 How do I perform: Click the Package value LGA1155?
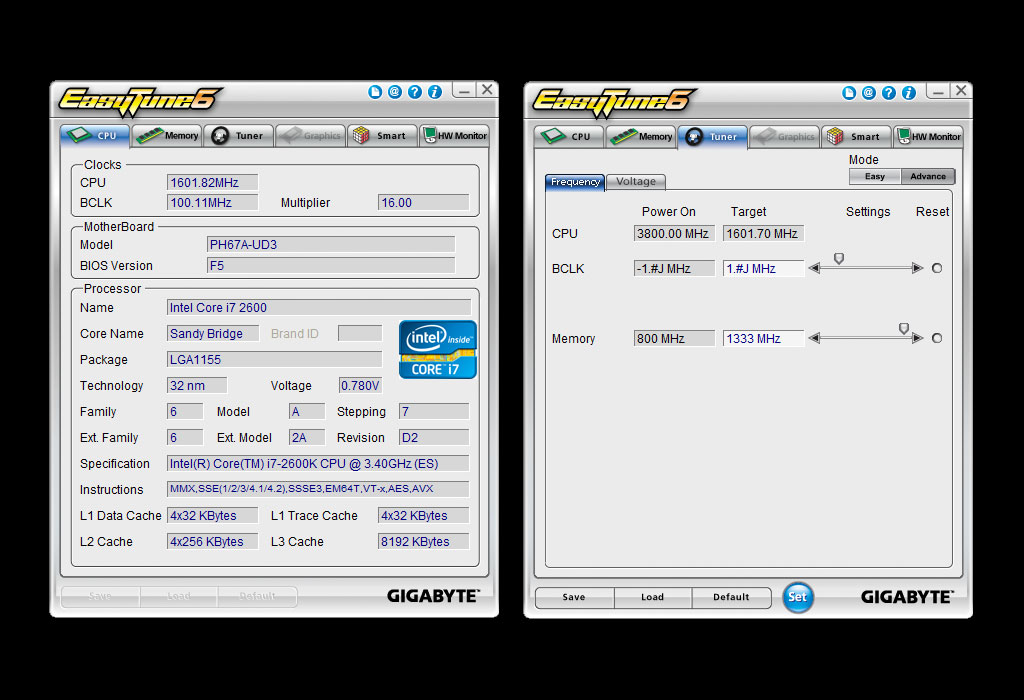tap(274, 360)
